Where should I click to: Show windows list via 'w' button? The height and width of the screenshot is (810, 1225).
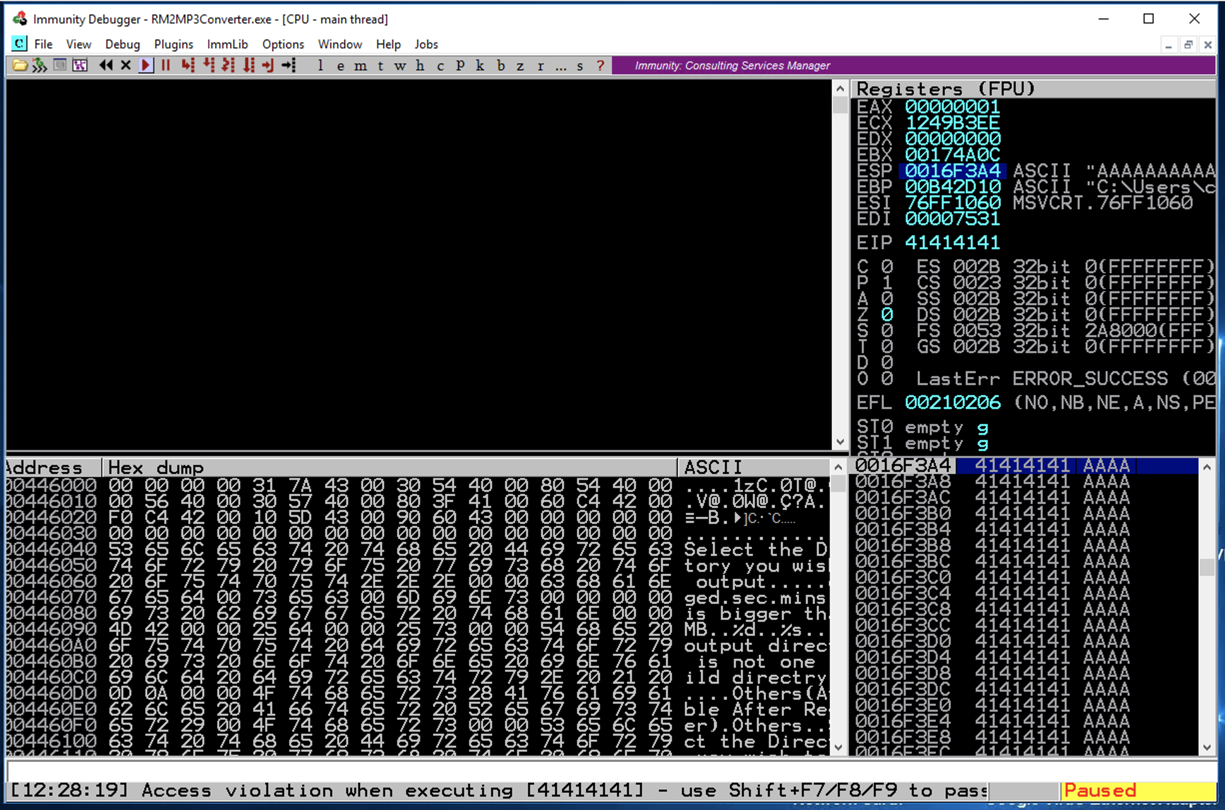[400, 65]
